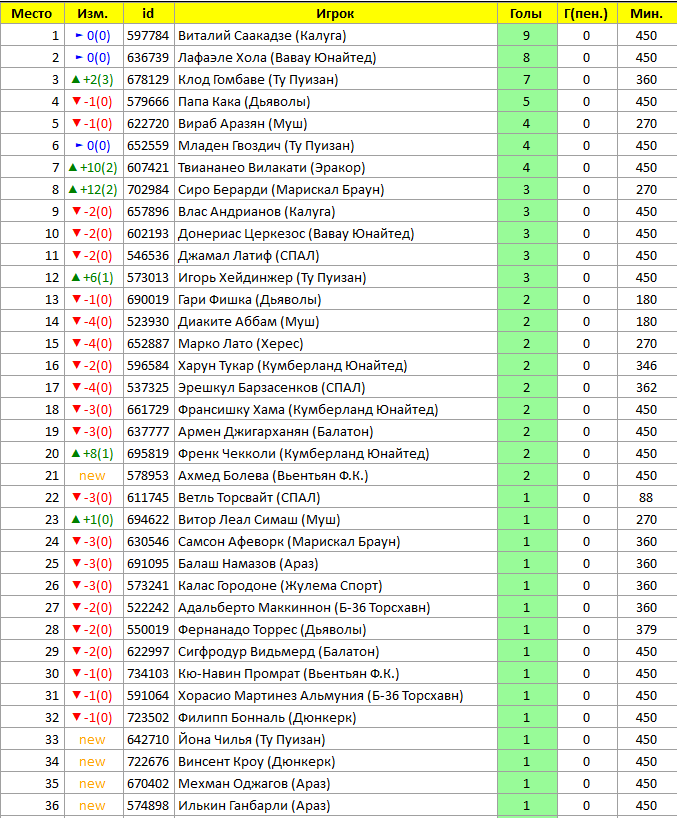Click minutes cell showing 346
Image resolution: width=677 pixels, height=818 pixels.
pos(647,366)
